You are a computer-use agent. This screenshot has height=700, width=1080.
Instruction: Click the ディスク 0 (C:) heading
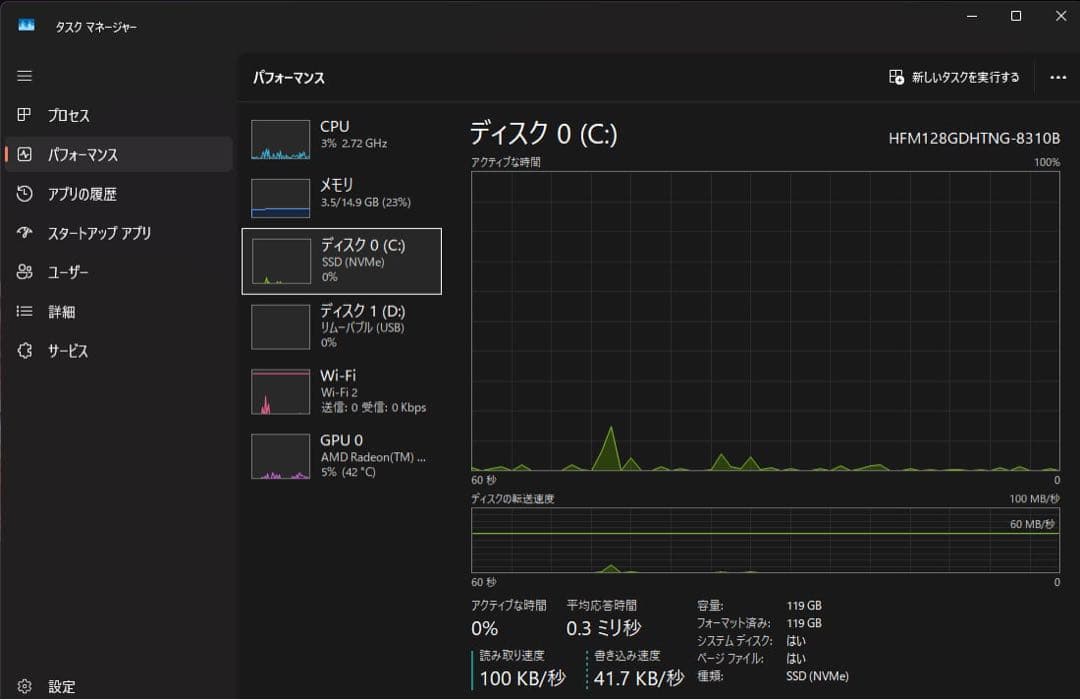(x=544, y=133)
